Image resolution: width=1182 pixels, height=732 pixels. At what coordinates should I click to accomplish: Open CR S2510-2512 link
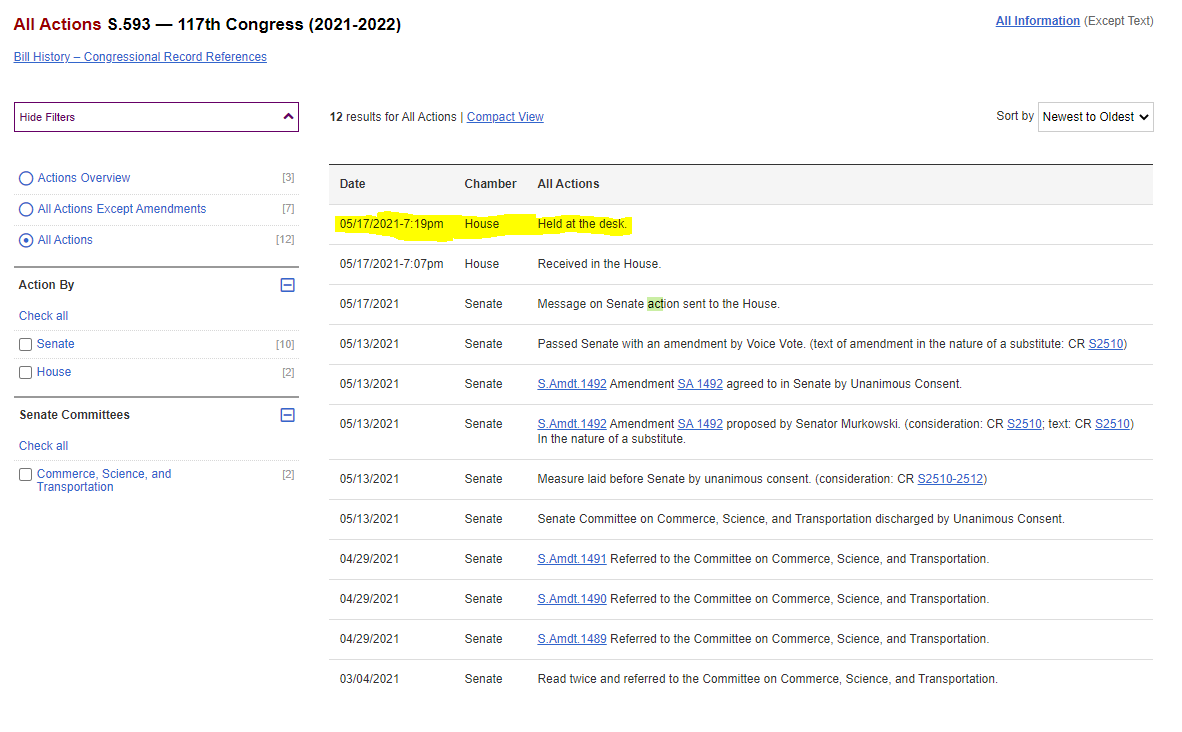tap(950, 479)
